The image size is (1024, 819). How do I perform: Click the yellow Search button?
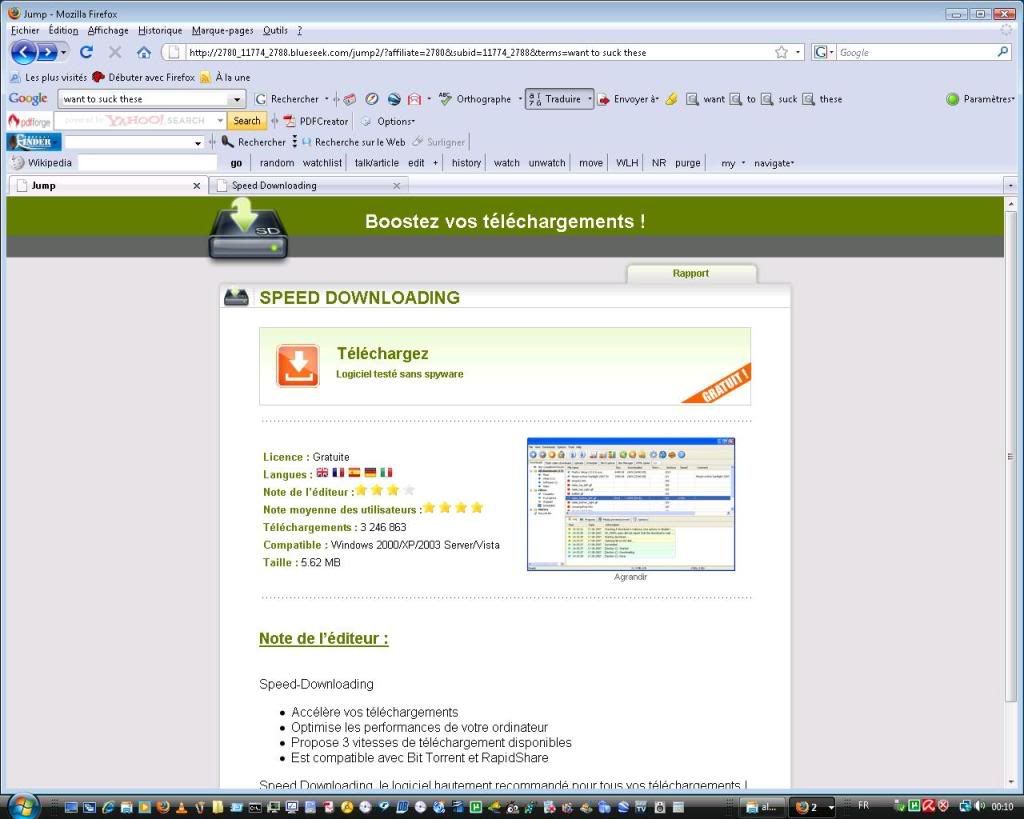(247, 121)
